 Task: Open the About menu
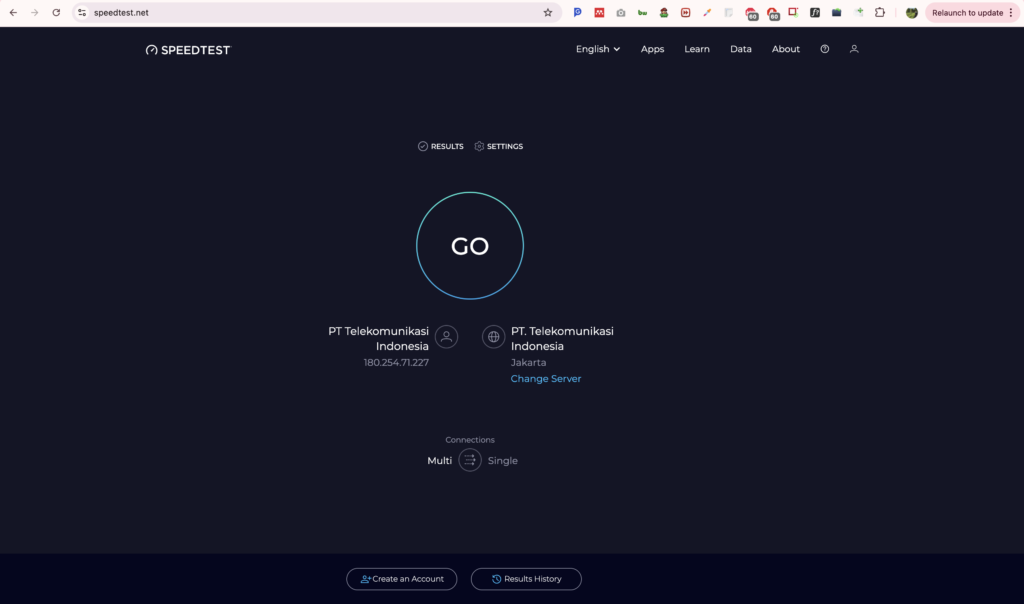[786, 49]
